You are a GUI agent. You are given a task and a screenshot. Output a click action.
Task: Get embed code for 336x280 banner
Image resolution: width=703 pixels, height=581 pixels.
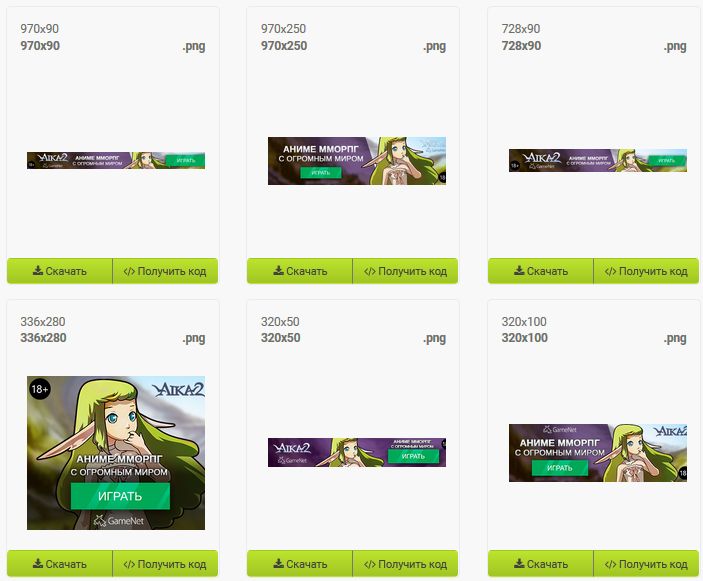click(x=165, y=564)
